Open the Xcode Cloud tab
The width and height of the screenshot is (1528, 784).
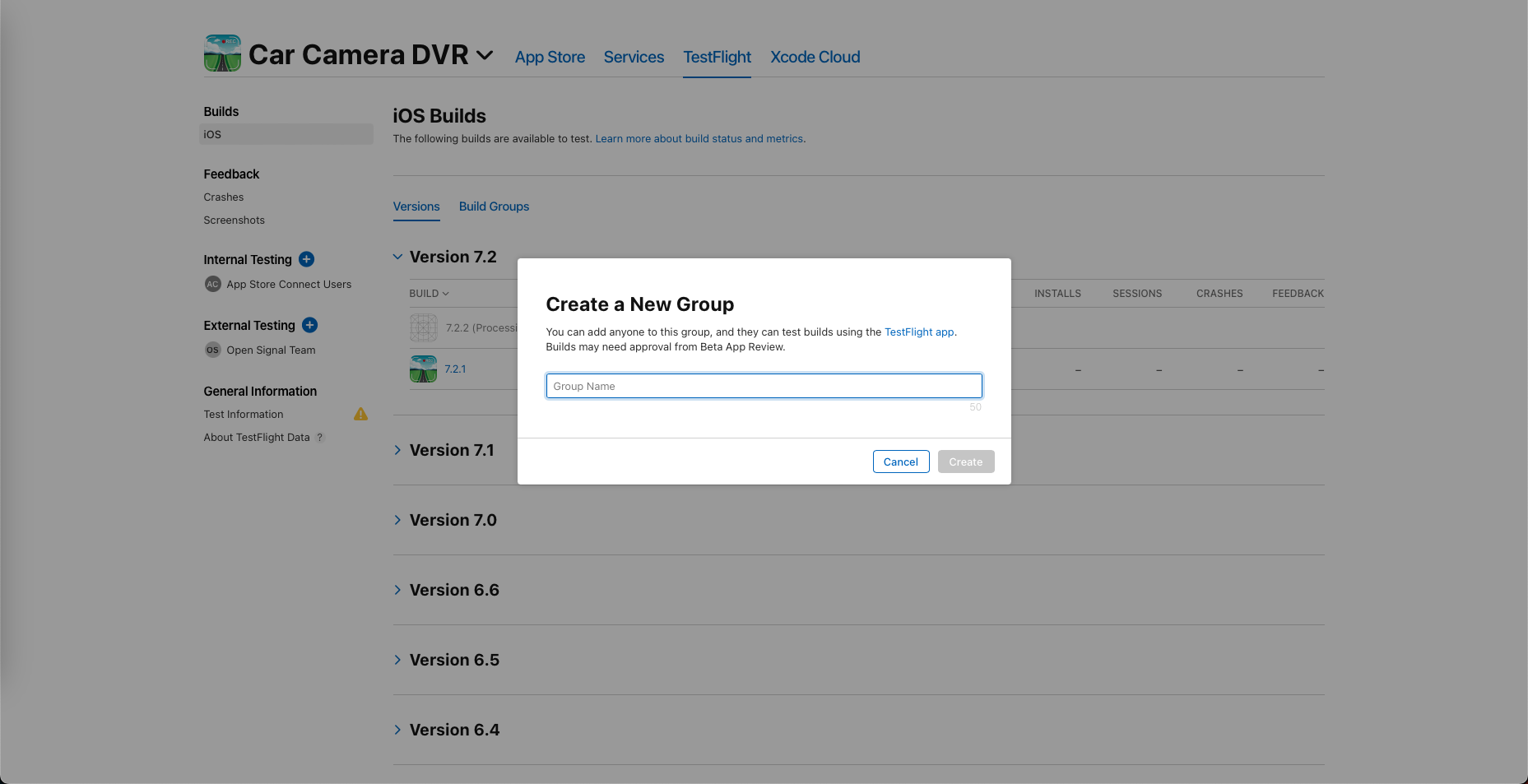(815, 57)
